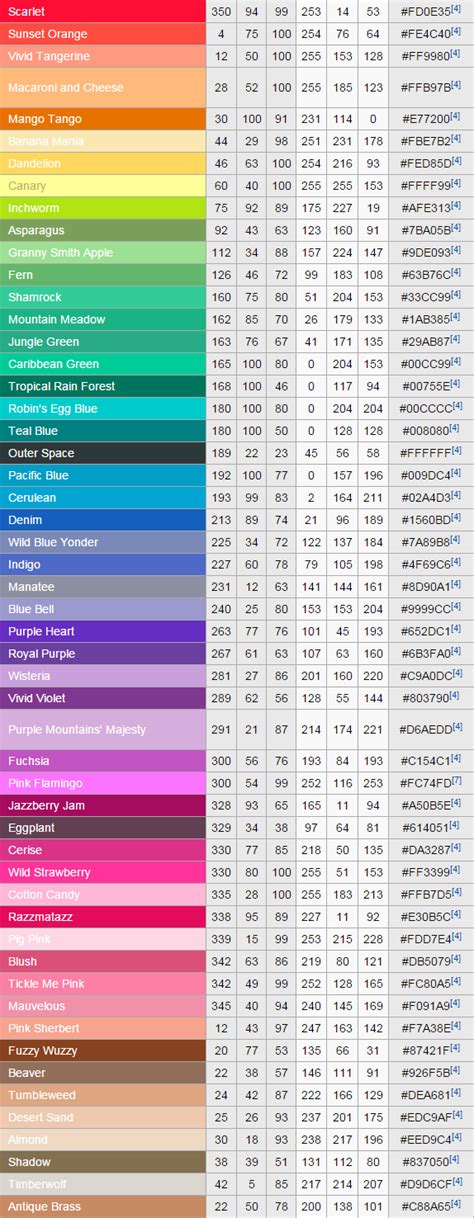Click the Scarlet color name cell
This screenshot has width=474, height=1218.
tap(103, 11)
